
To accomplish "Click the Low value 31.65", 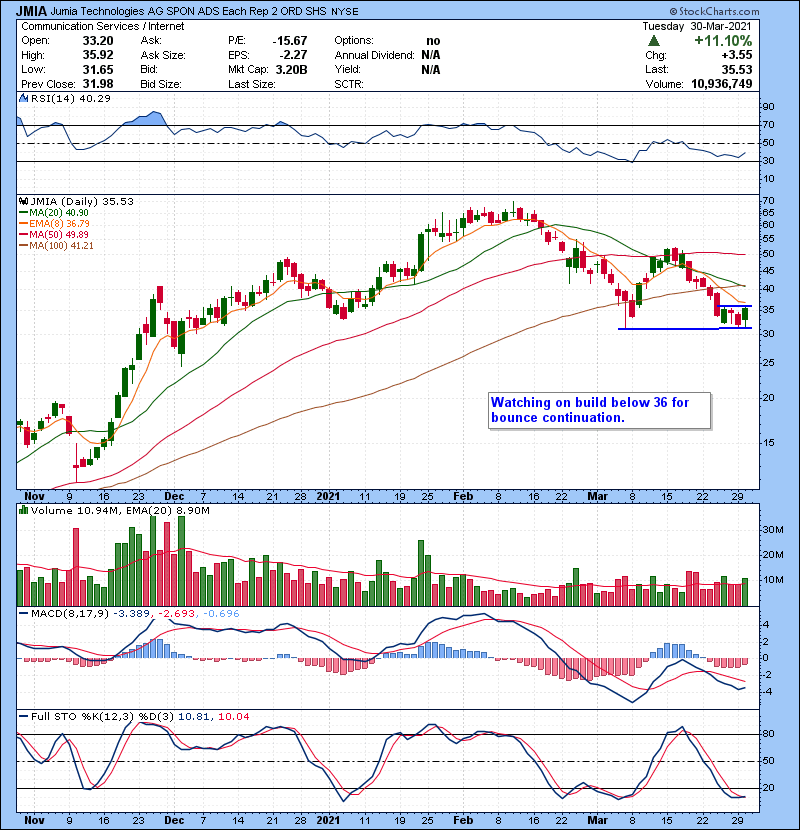I will [x=98, y=69].
